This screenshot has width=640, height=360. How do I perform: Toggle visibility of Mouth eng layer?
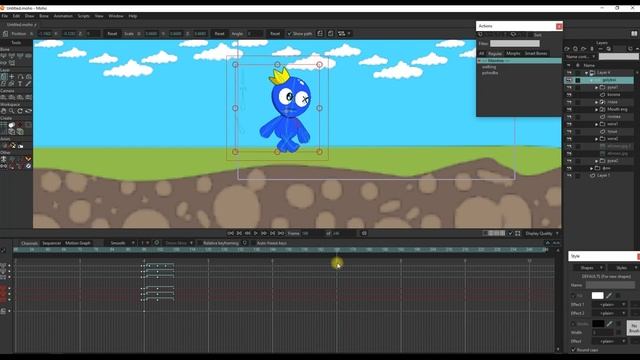click(x=569, y=109)
